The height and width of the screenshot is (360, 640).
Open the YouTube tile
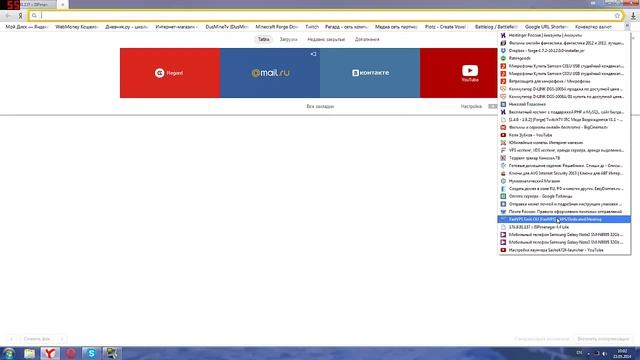[459, 73]
